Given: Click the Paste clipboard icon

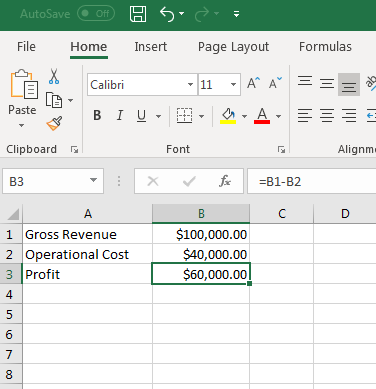Looking at the screenshot, I should 24,84.
